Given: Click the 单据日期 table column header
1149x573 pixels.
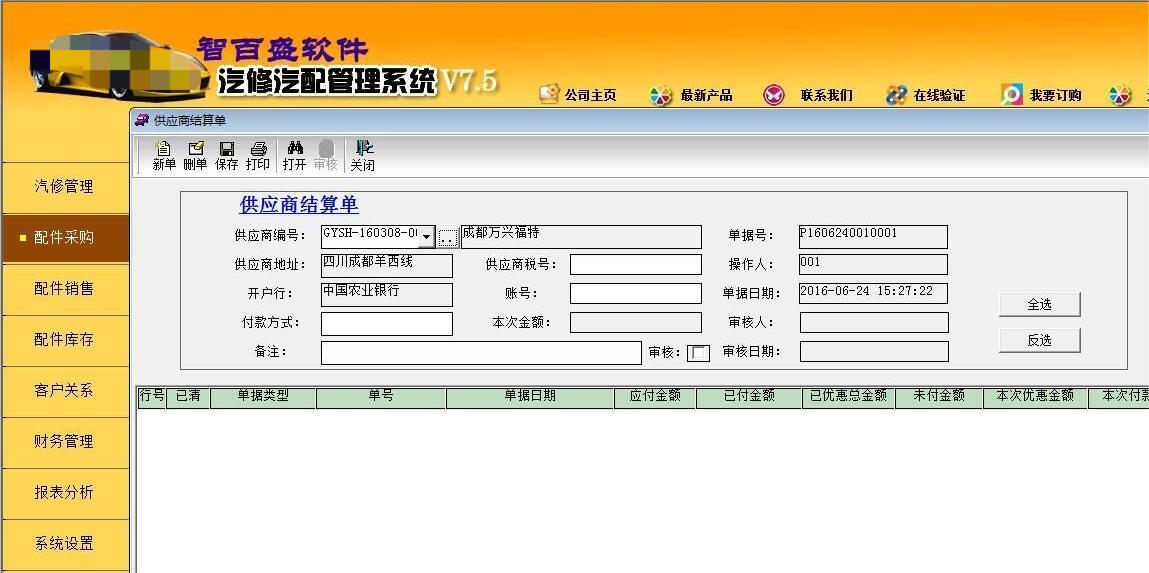Looking at the screenshot, I should pyautogui.click(x=530, y=396).
